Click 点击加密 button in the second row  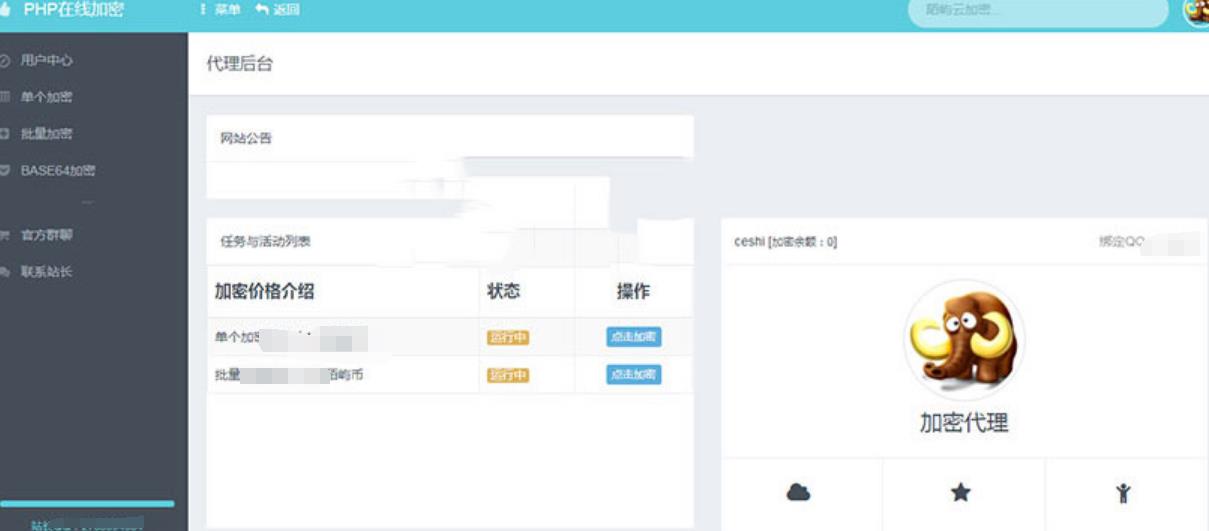(x=633, y=375)
